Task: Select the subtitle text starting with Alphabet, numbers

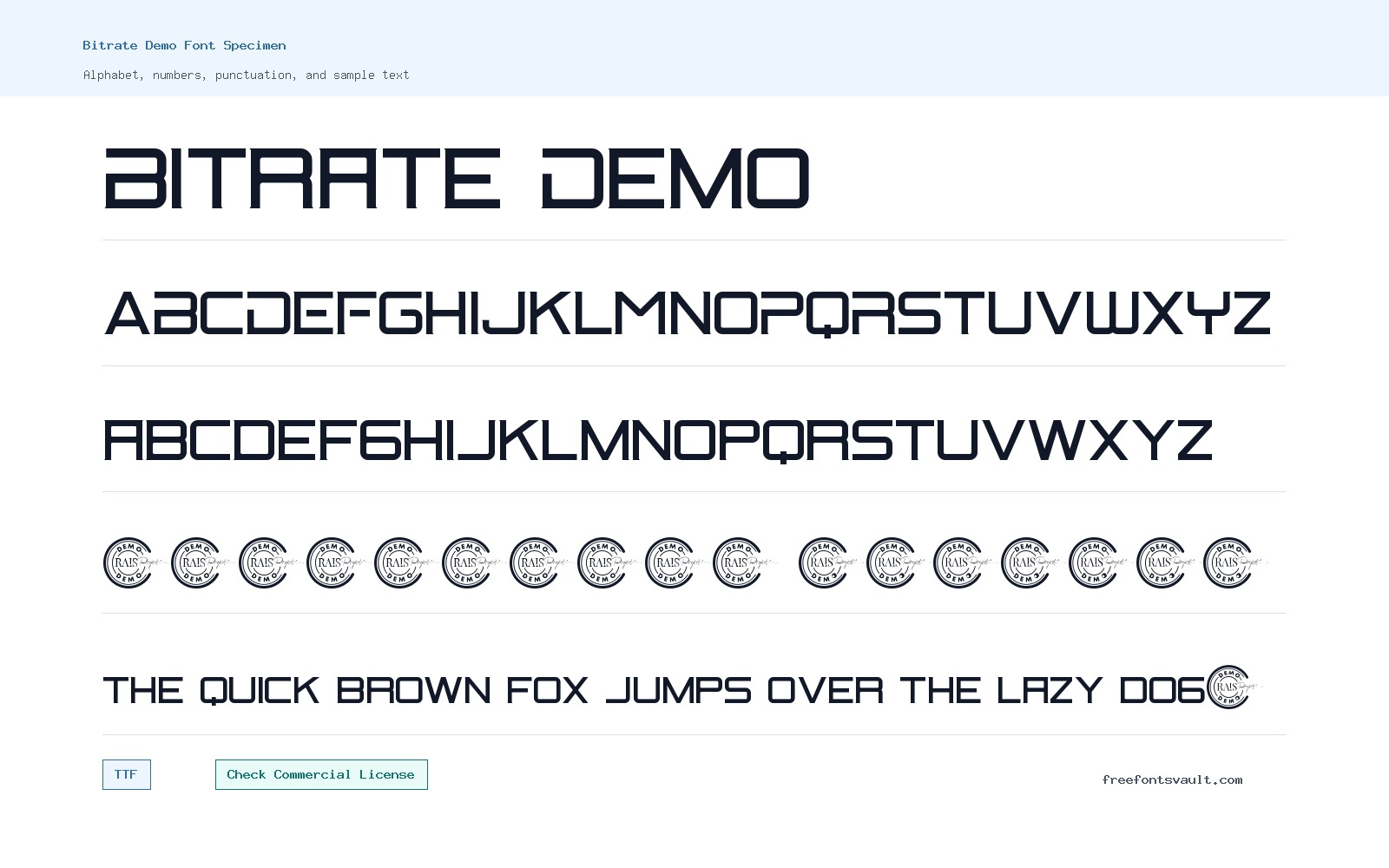Action: coord(246,75)
